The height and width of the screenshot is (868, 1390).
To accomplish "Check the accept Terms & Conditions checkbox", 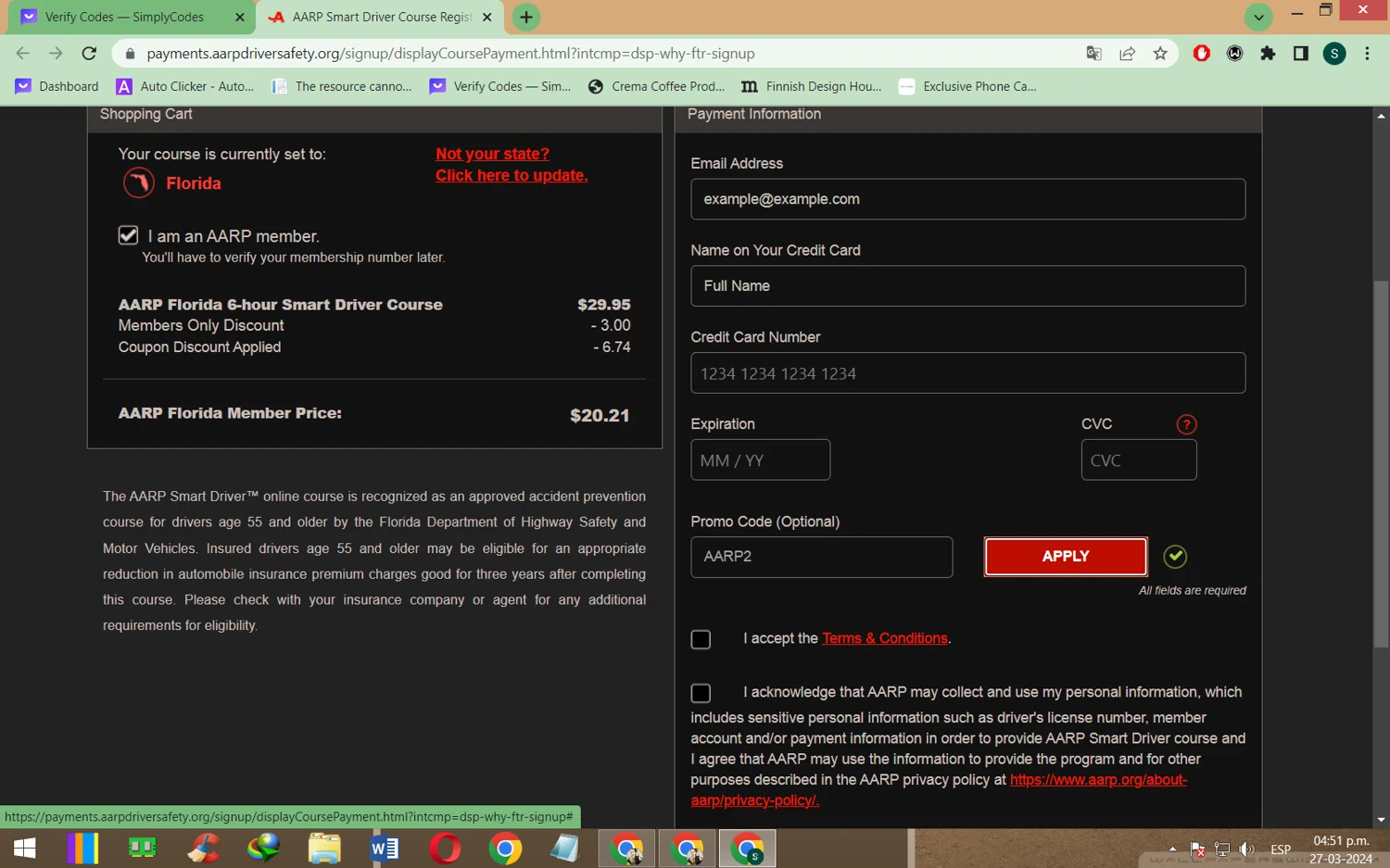I will point(701,639).
